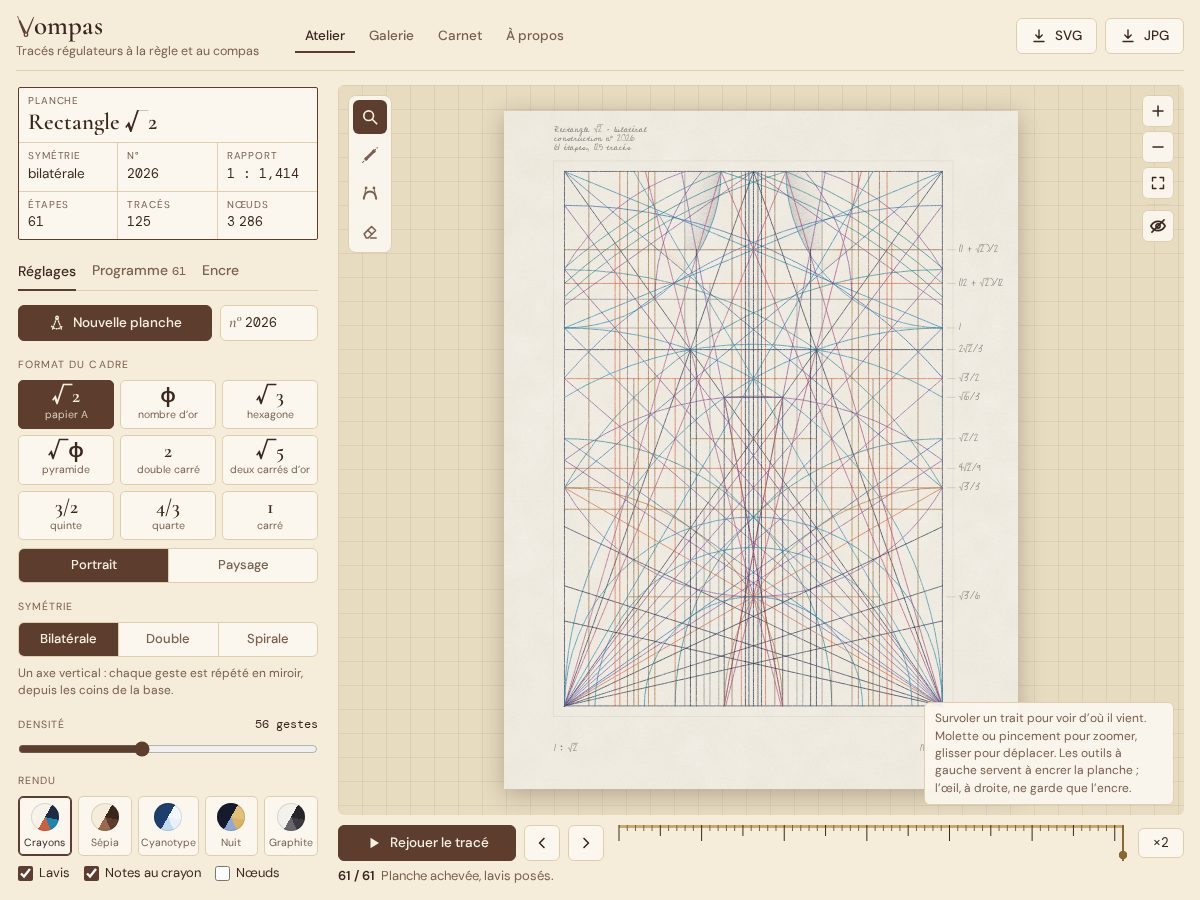This screenshot has height=900, width=1200.
Task: Select the pencil inking tool
Action: (370, 155)
